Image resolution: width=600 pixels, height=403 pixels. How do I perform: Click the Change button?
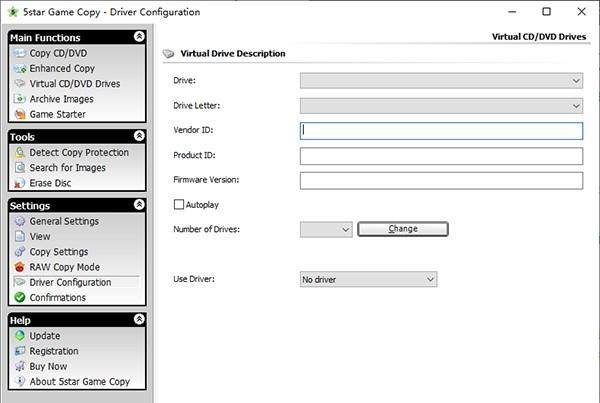click(x=403, y=229)
